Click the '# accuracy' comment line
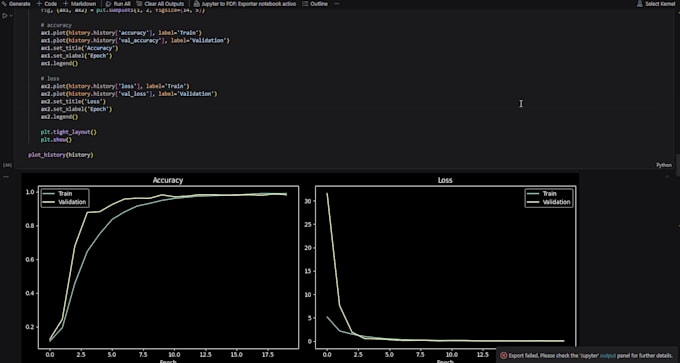 click(56, 25)
